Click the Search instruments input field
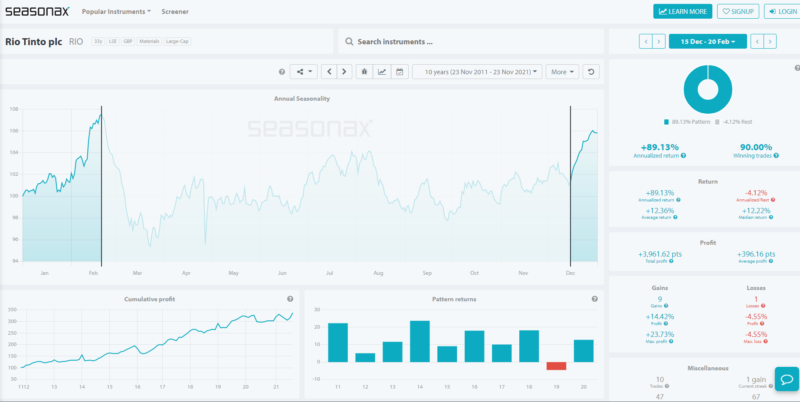800x402 pixels. pyautogui.click(x=470, y=42)
